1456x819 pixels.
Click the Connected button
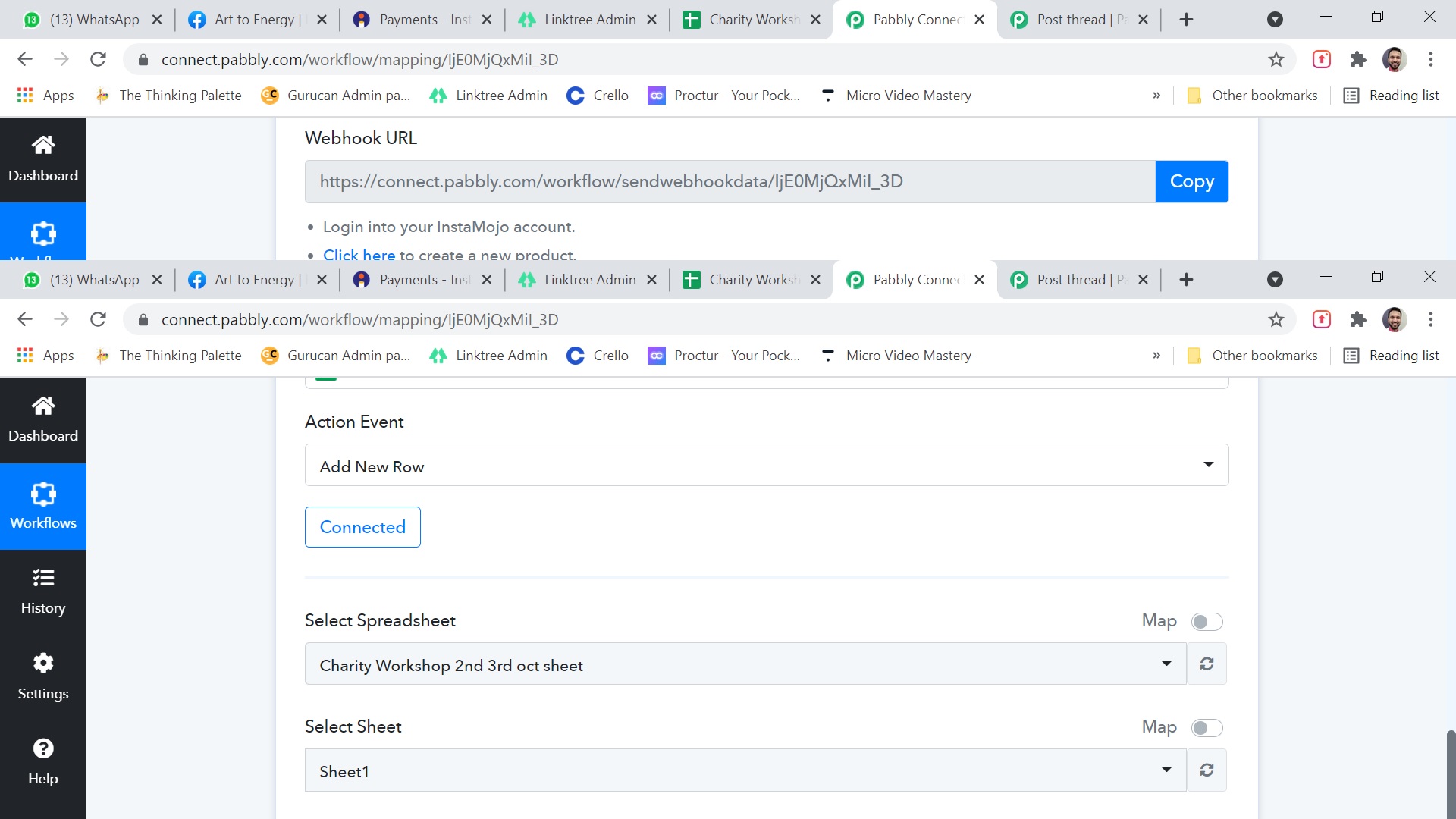pos(362,527)
